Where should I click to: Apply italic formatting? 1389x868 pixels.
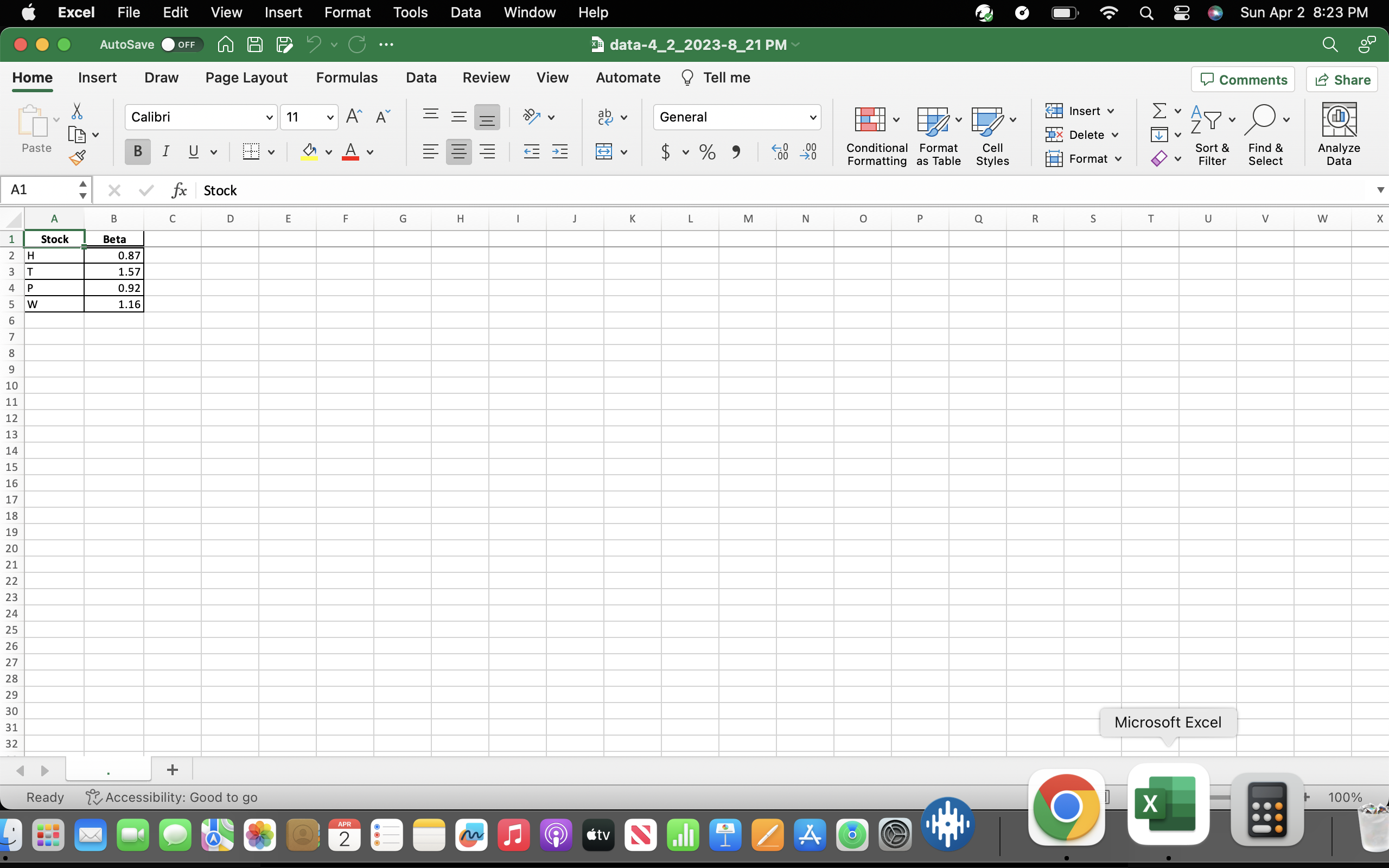166,151
